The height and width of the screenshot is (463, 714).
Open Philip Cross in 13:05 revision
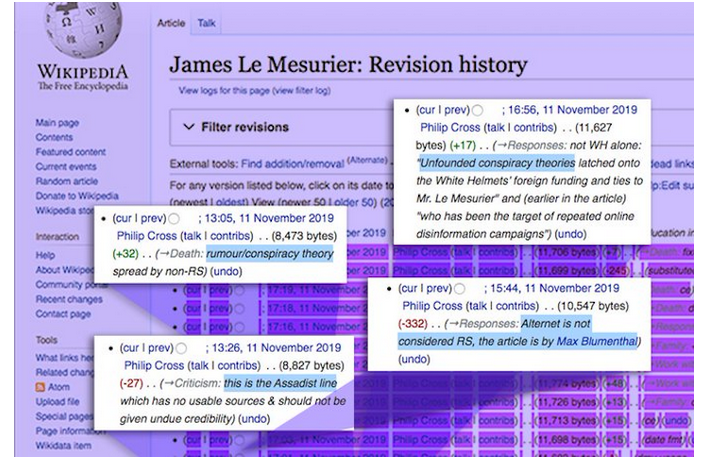[147, 236]
